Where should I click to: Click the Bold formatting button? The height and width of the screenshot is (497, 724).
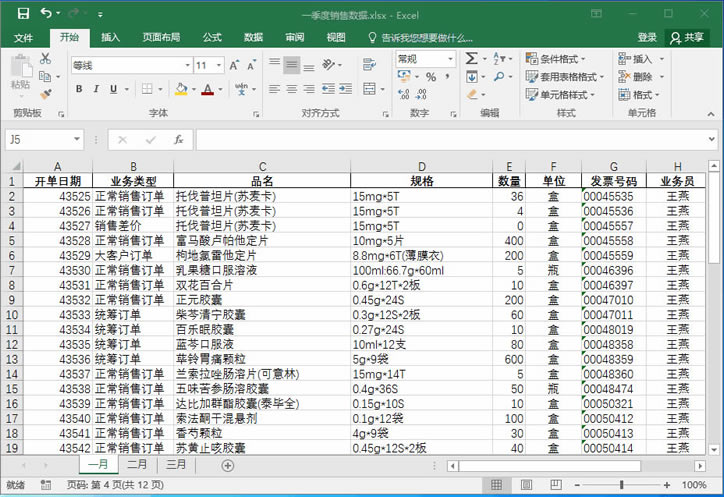79,89
